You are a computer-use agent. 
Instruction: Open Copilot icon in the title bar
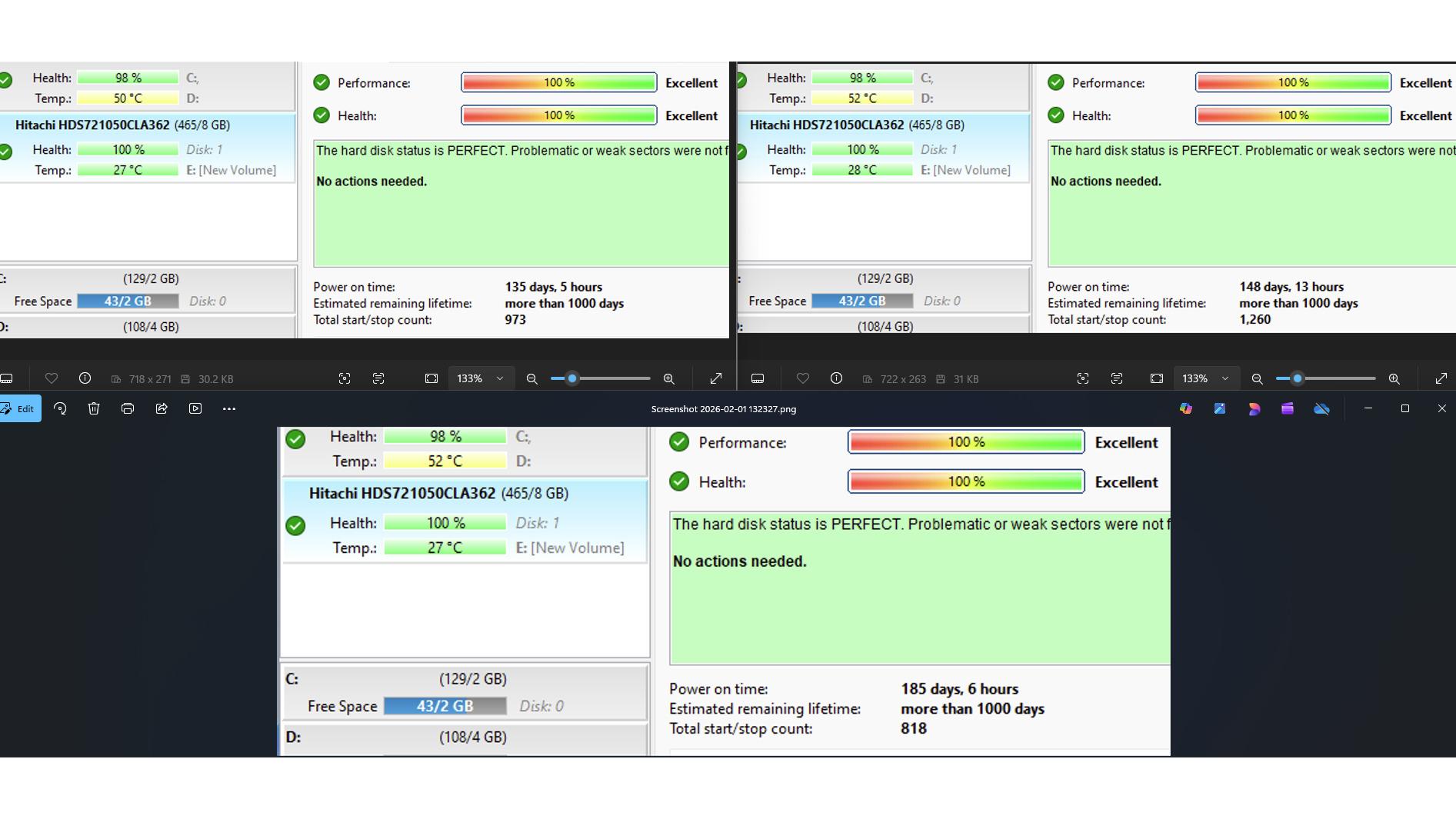[x=1186, y=409]
